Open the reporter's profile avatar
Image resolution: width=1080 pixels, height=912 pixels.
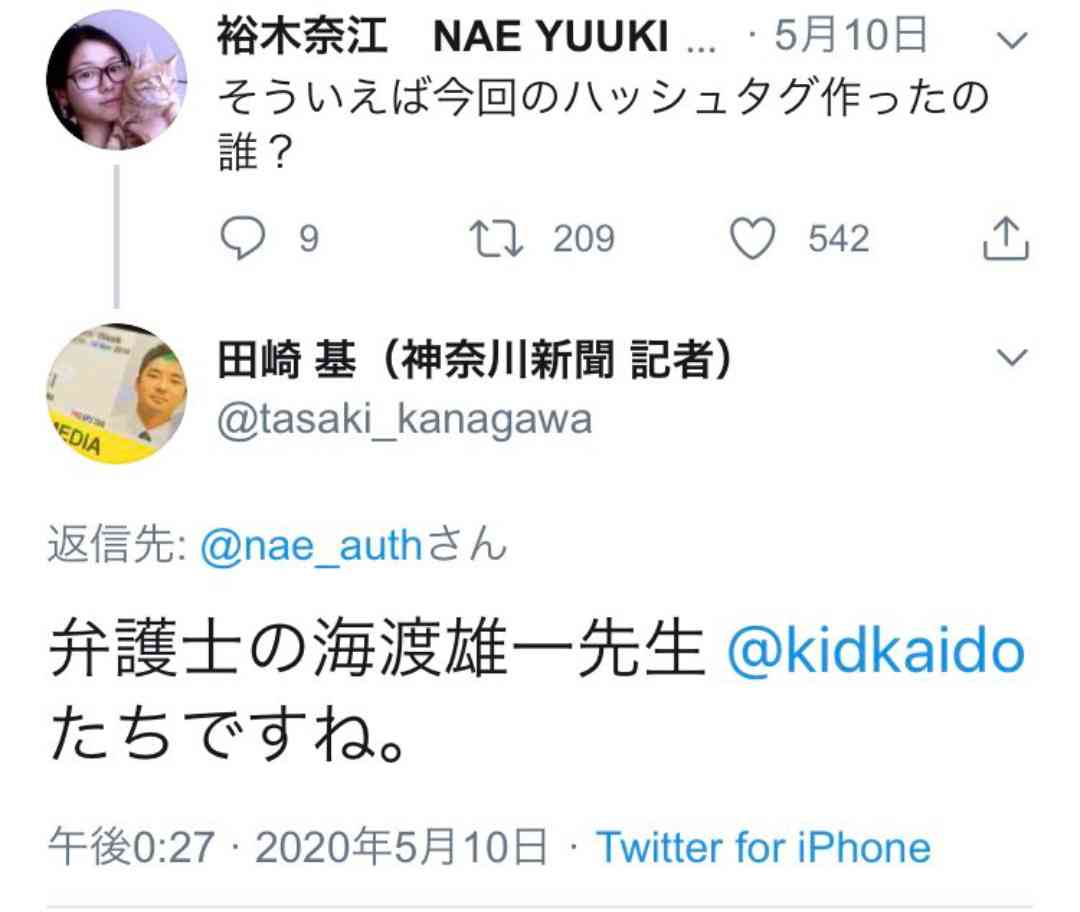pos(116,393)
